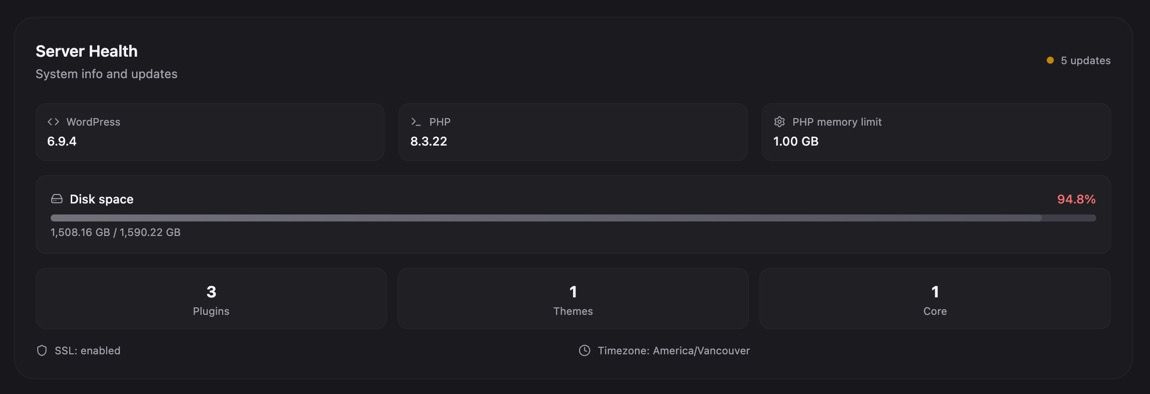Click the Disk space usage progress bar

[574, 218]
